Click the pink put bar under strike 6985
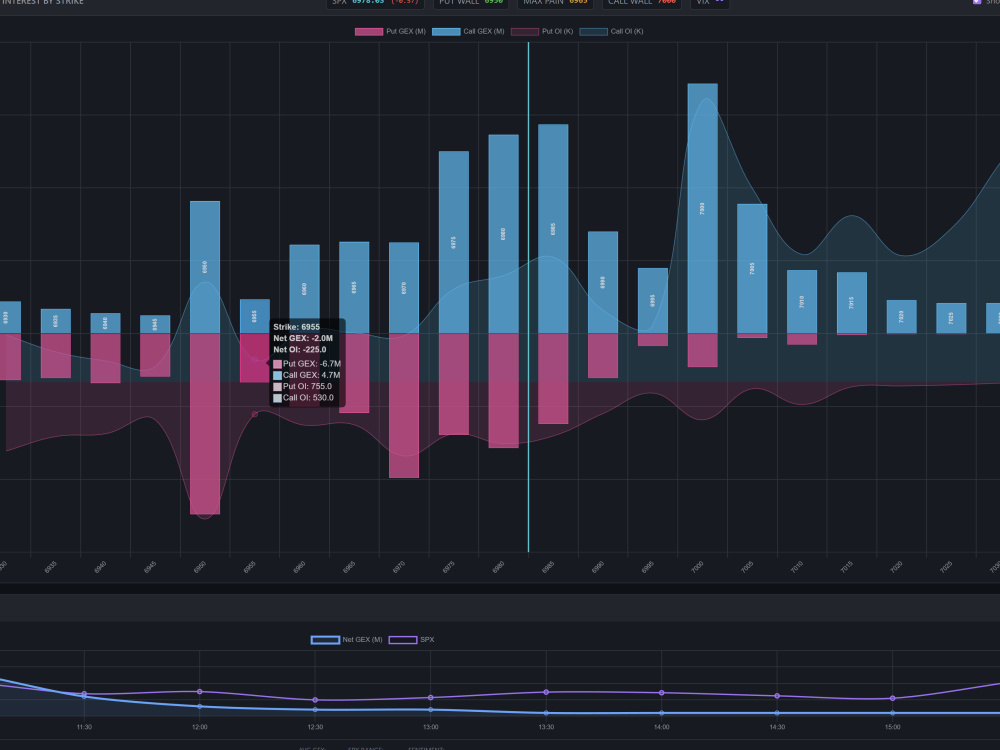This screenshot has width=1000, height=750. click(553, 378)
